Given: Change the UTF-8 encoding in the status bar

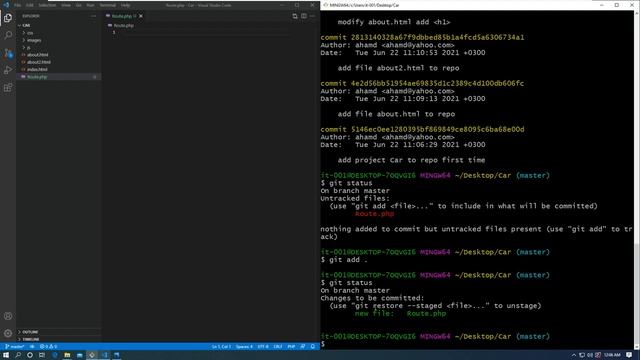Looking at the screenshot, I should [x=263, y=347].
